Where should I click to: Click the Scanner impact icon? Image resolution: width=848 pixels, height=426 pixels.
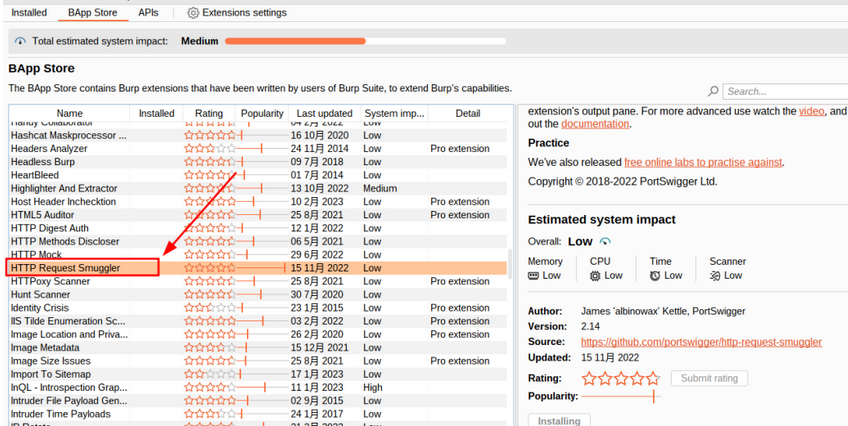(714, 276)
